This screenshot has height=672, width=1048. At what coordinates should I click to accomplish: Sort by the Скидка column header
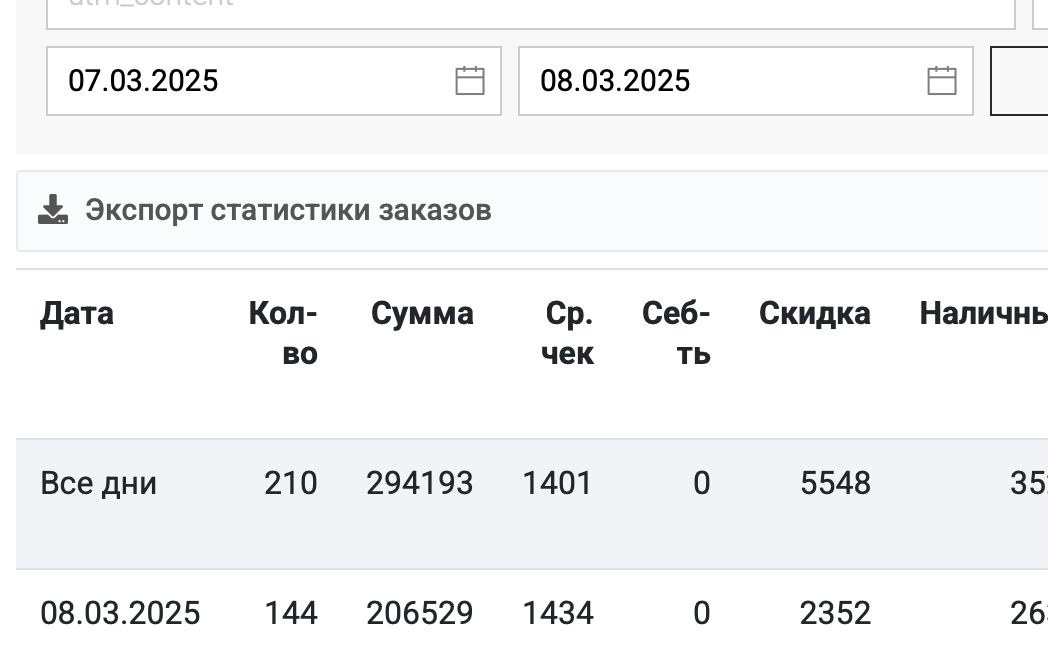click(x=814, y=313)
